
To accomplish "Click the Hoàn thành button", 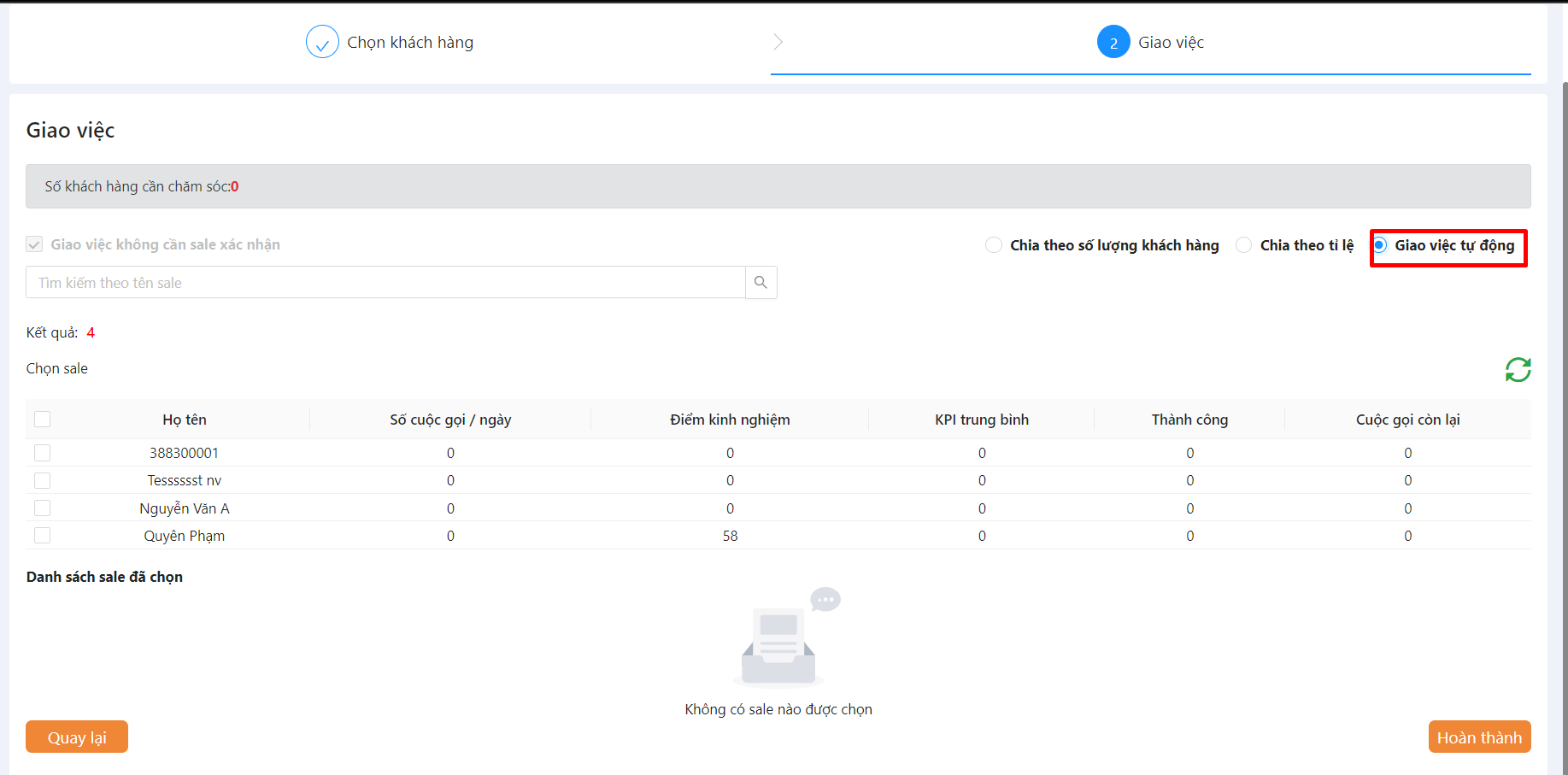I will coord(1479,737).
